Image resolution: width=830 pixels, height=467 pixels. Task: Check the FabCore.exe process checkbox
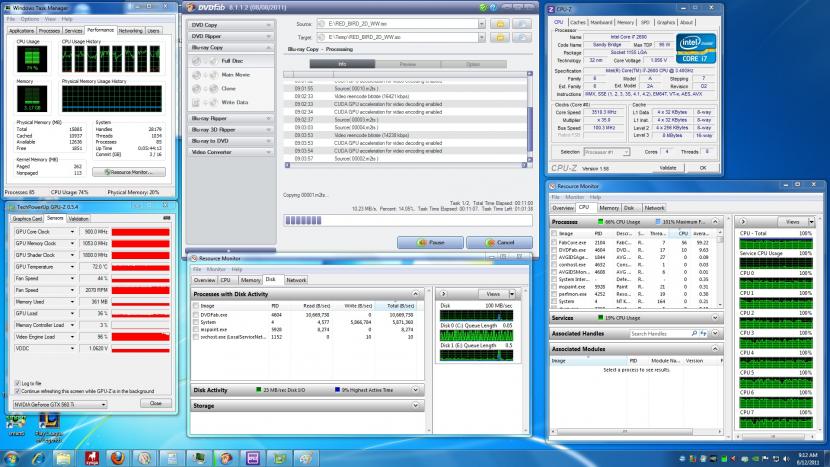554,243
